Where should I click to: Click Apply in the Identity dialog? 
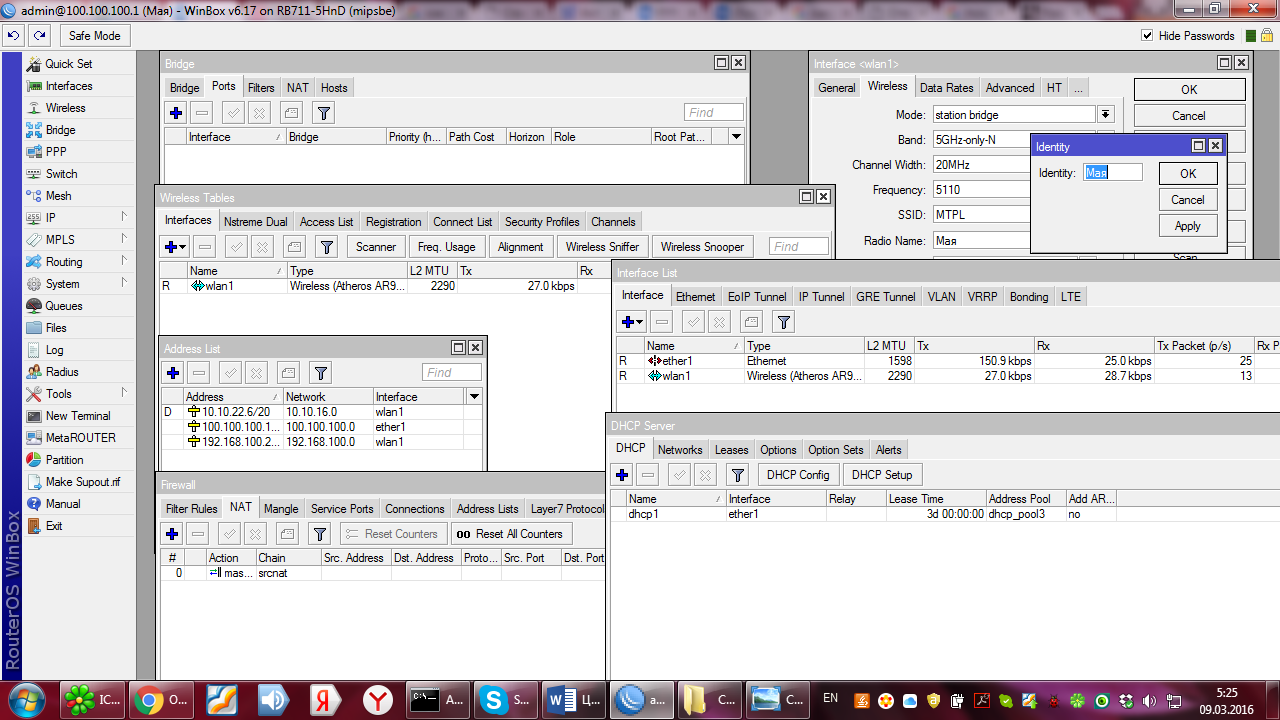pyautogui.click(x=1187, y=226)
